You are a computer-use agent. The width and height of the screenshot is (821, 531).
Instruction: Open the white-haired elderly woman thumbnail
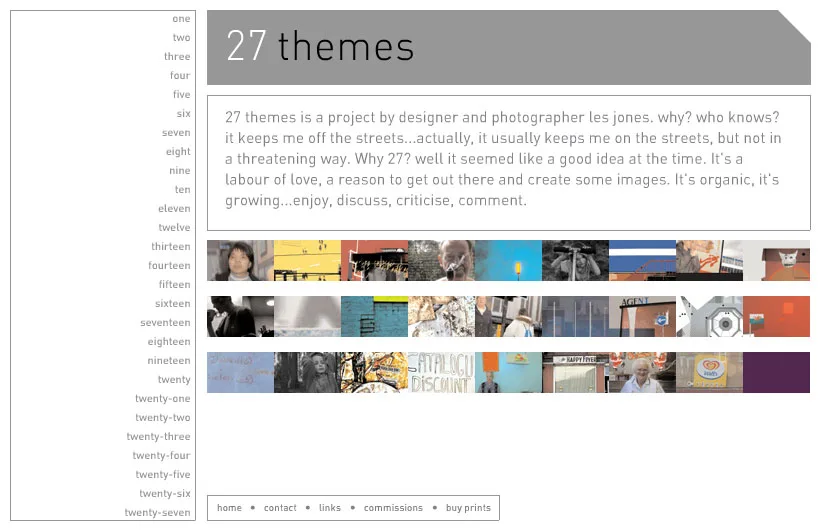click(x=642, y=372)
